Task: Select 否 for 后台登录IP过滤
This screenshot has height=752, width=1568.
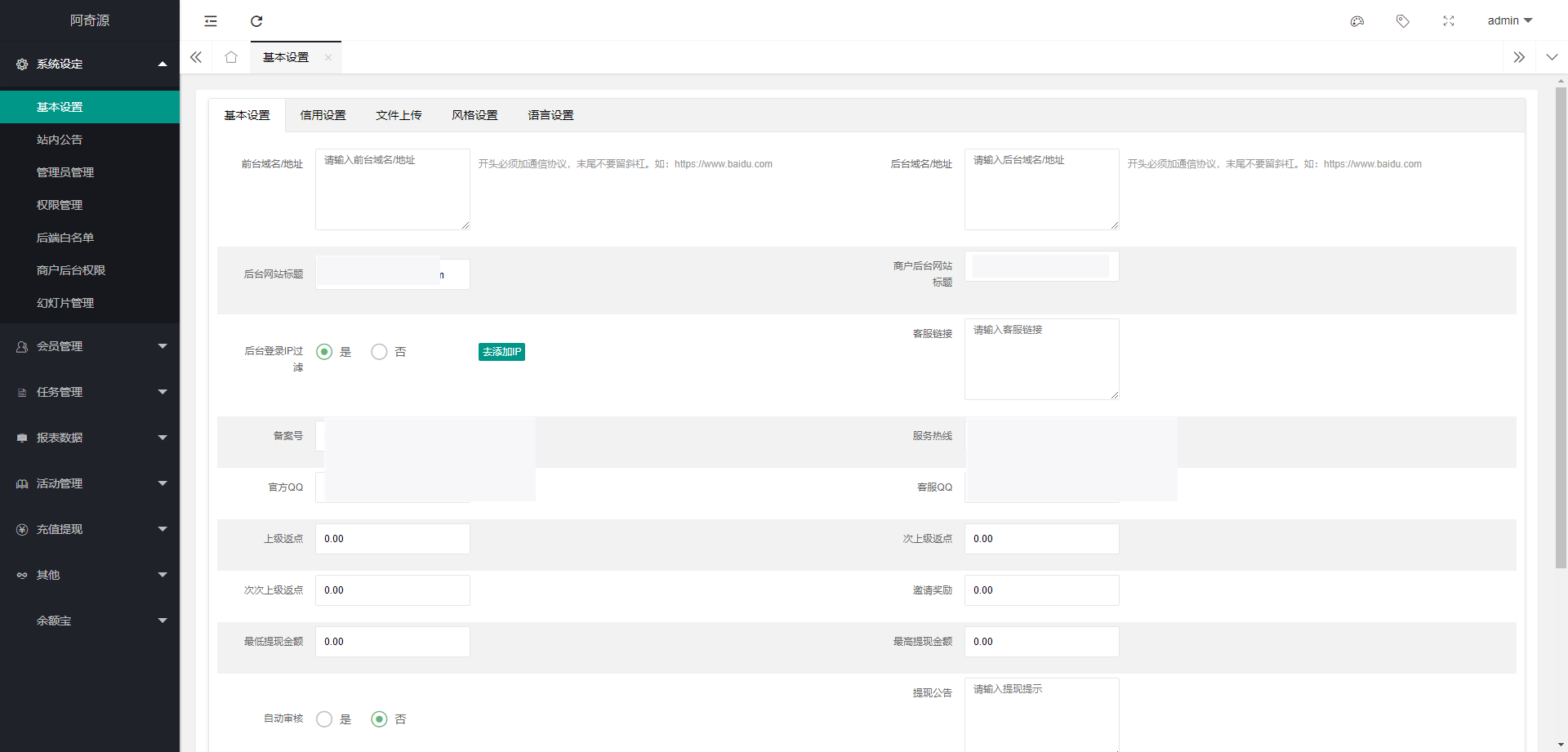Action: (379, 352)
